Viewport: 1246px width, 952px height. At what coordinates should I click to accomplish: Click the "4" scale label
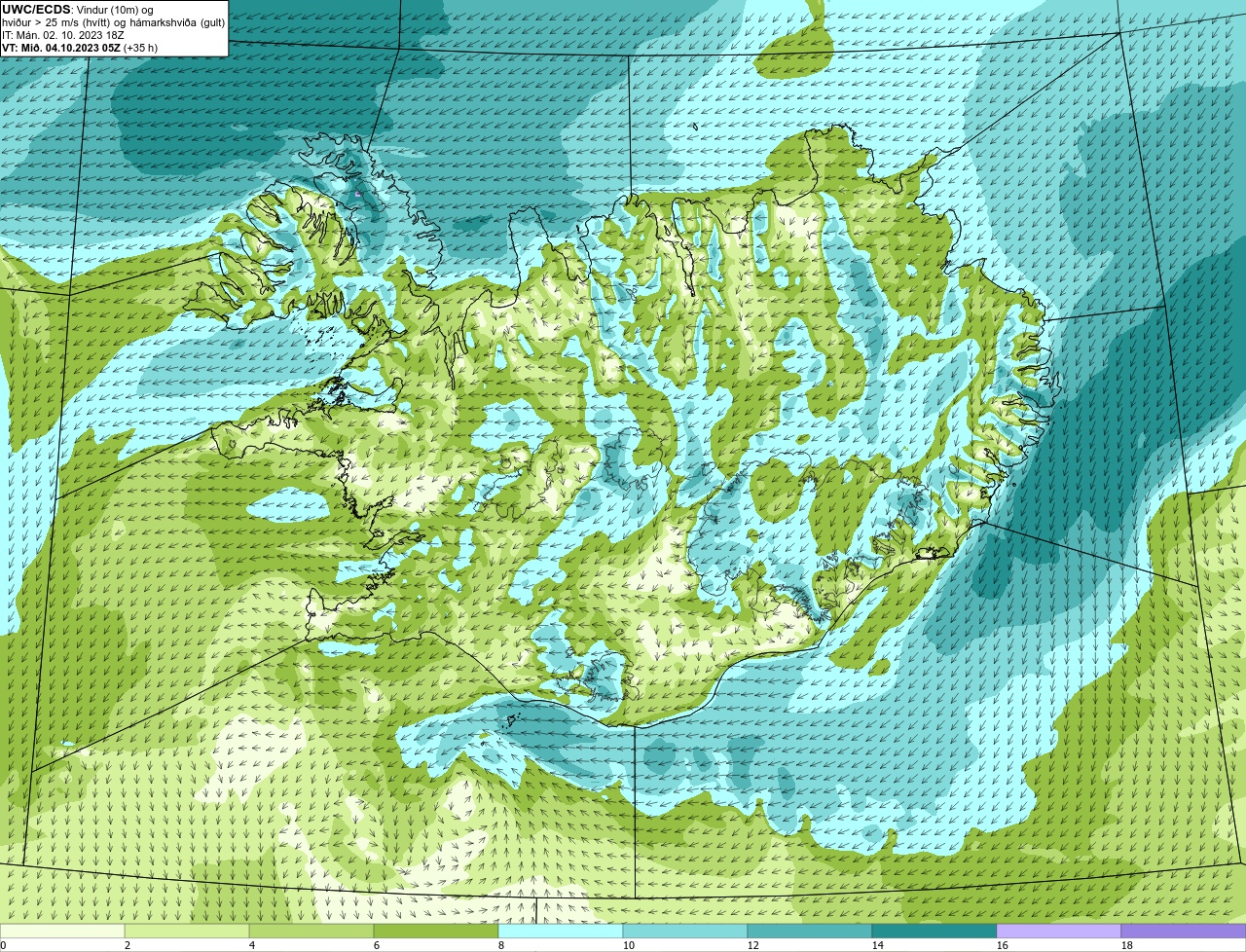click(x=252, y=945)
